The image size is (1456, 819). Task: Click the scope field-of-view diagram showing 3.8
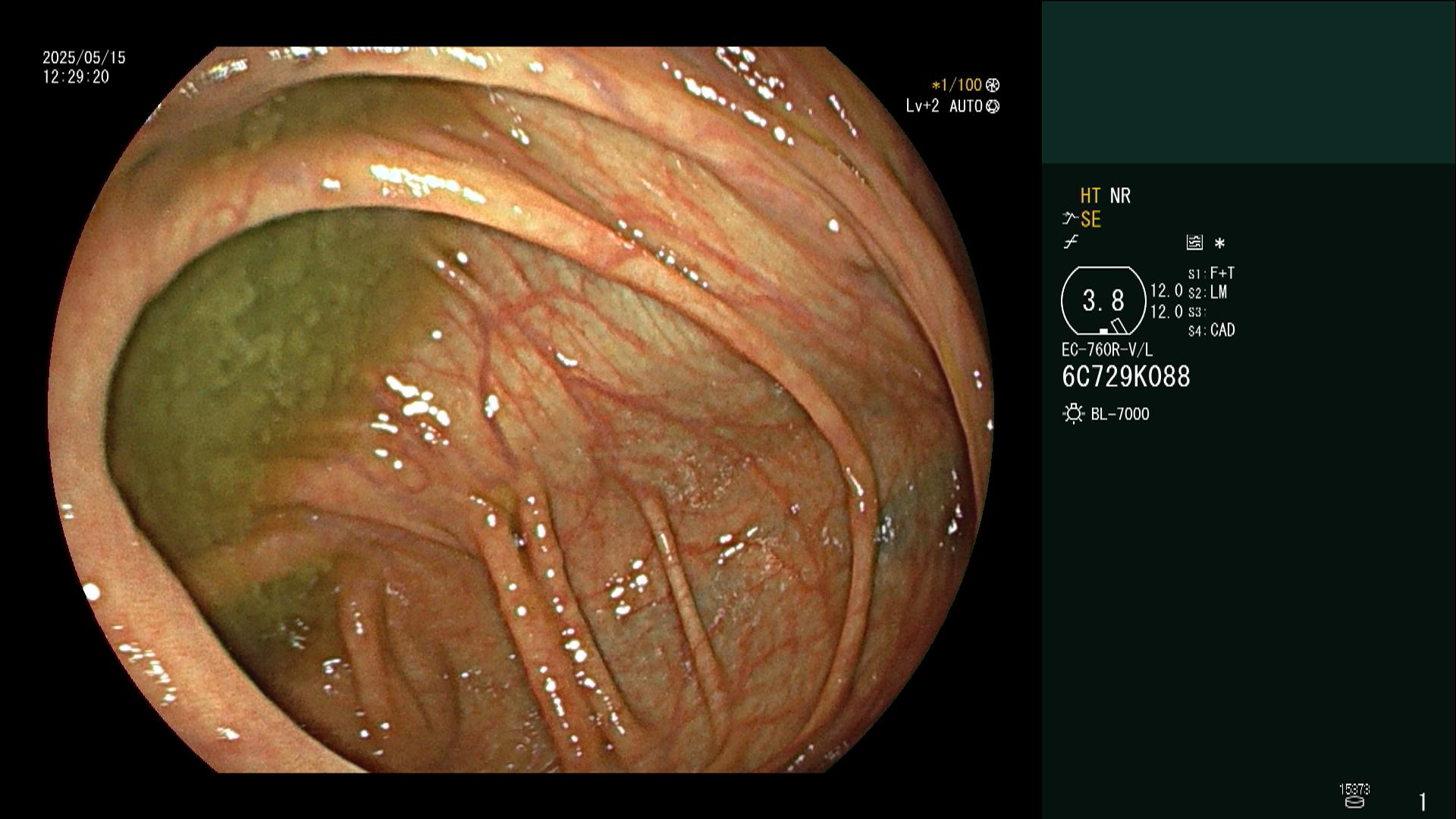point(1103,301)
